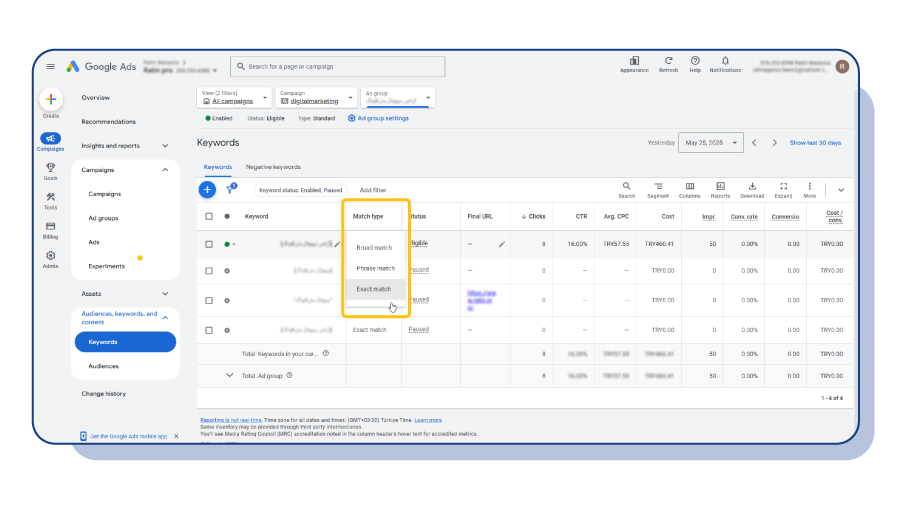The width and height of the screenshot is (900, 509).
Task: Open the Columns toolbar icon
Action: click(x=689, y=186)
